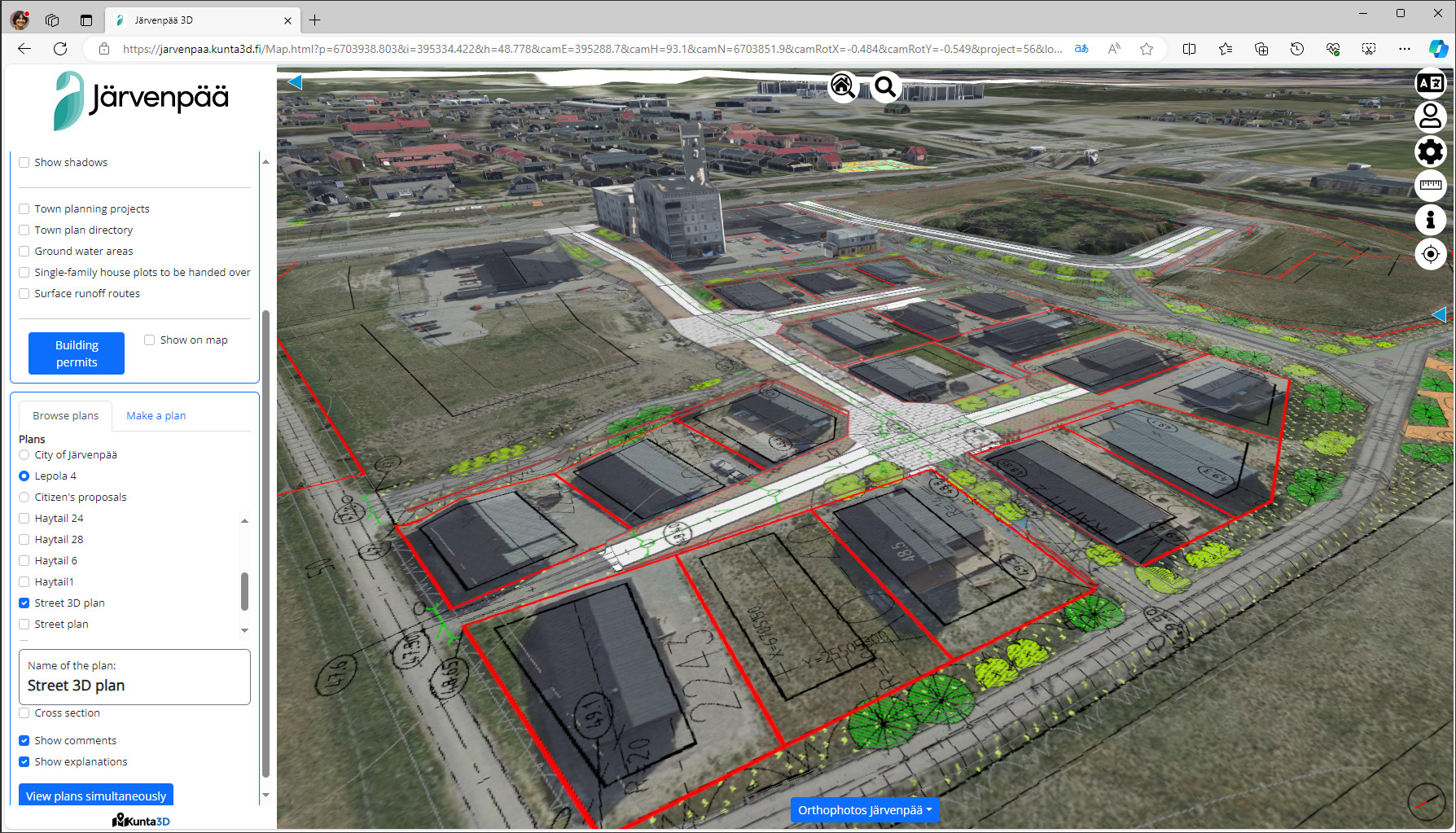Check Haytail 28 plan
The image size is (1456, 833).
[x=24, y=540]
